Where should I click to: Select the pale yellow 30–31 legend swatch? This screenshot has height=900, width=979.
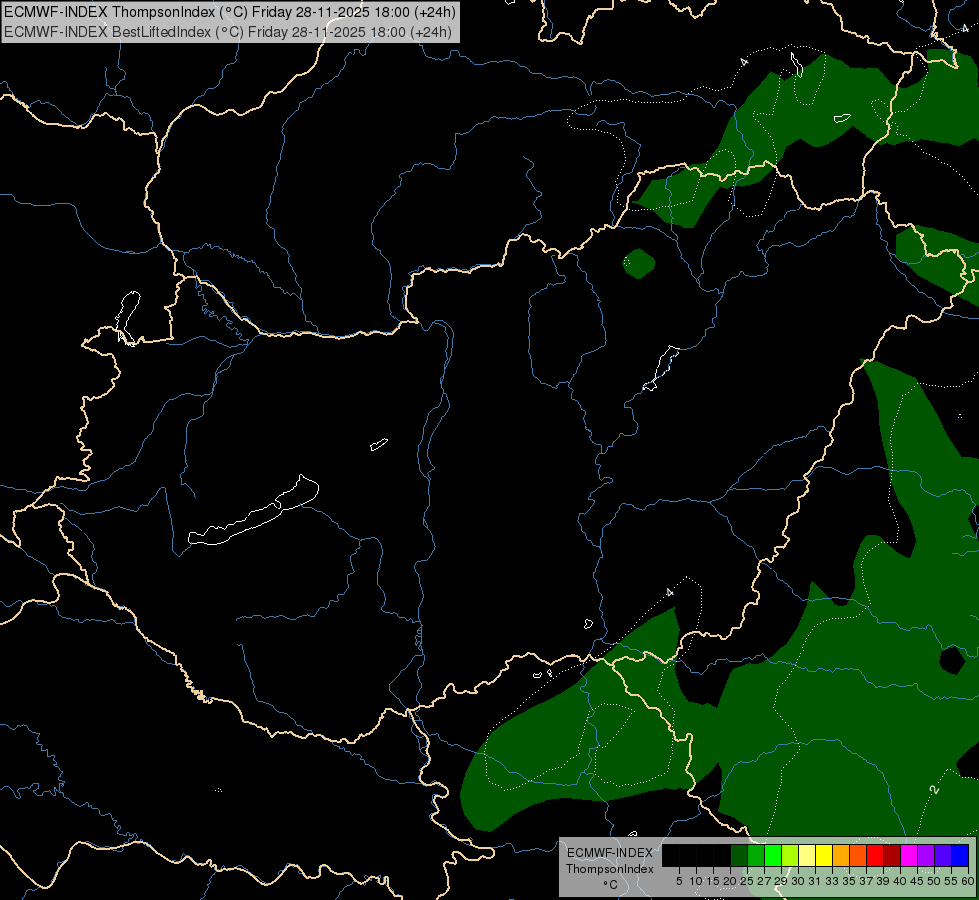tap(807, 855)
